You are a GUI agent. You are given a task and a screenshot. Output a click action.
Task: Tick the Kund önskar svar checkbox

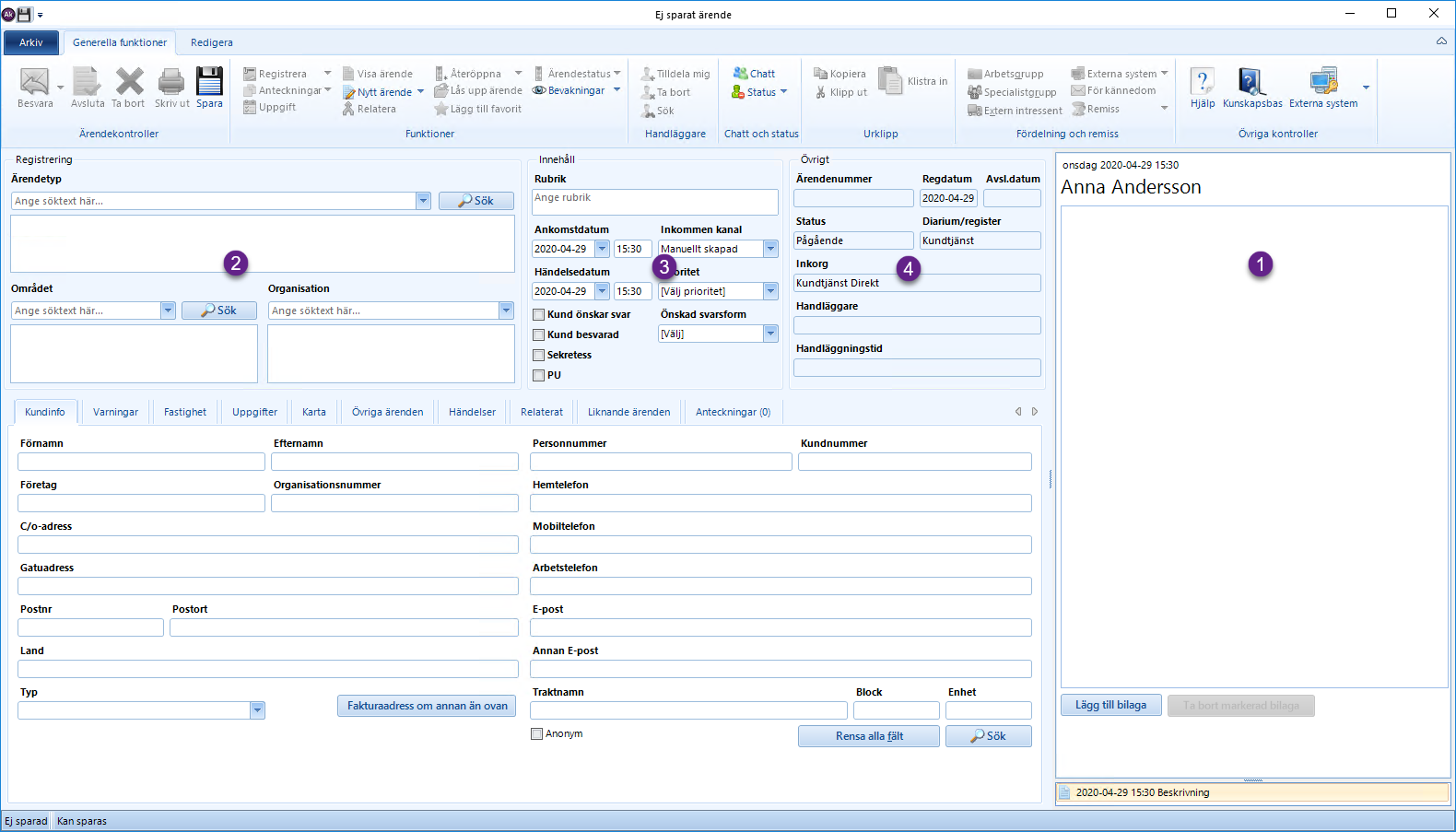(539, 315)
